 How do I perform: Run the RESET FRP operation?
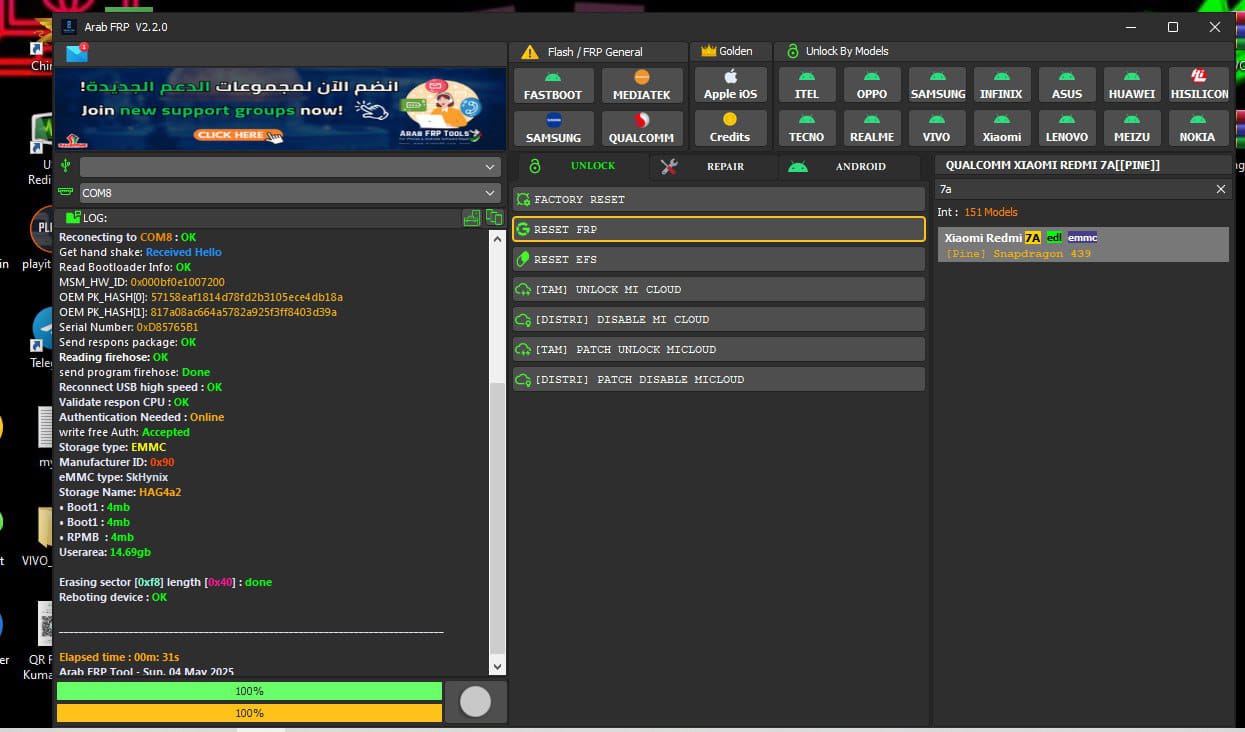(719, 229)
